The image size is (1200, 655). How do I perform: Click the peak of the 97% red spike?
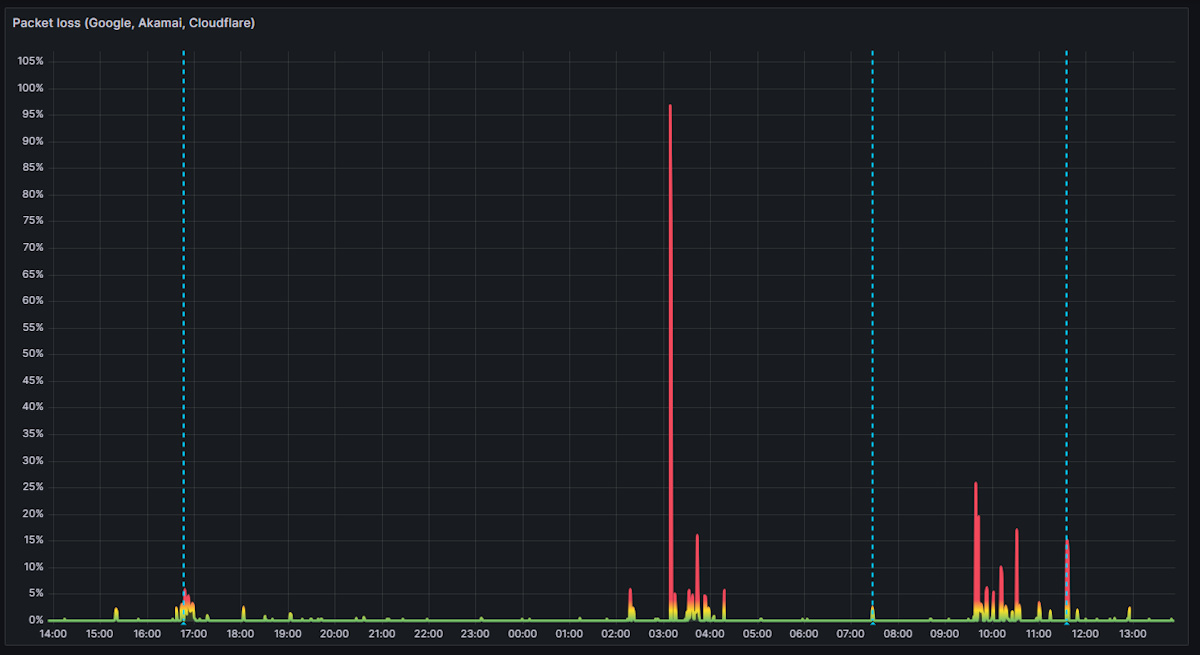[x=670, y=106]
